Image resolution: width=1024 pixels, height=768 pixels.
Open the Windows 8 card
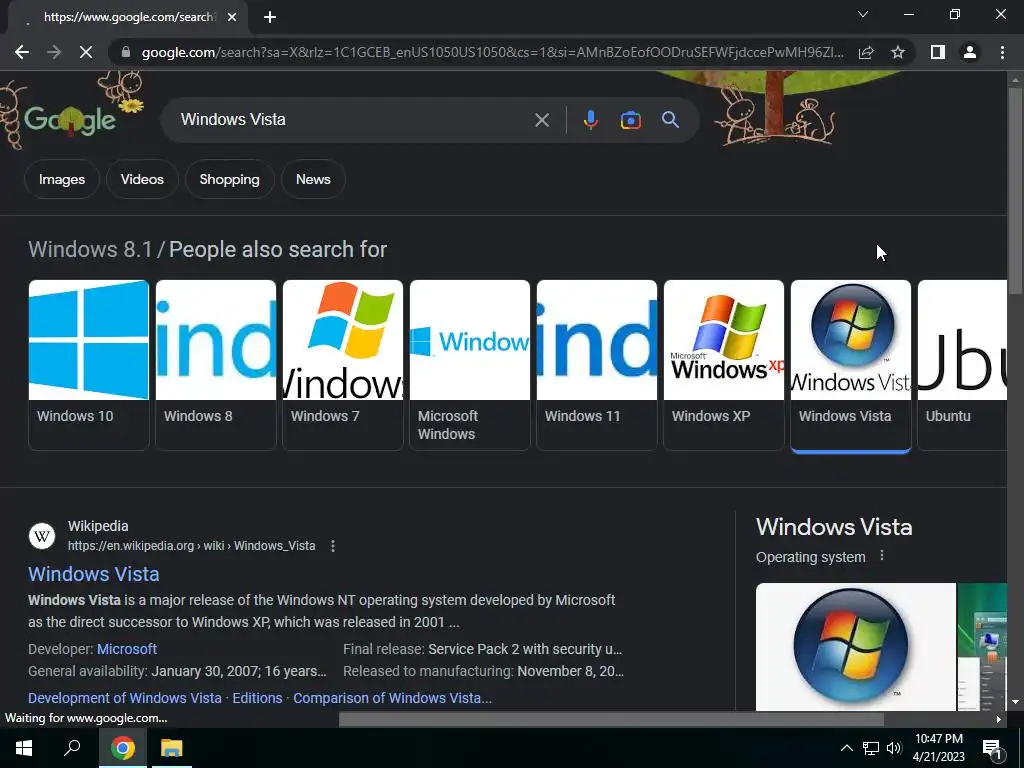[x=216, y=365]
